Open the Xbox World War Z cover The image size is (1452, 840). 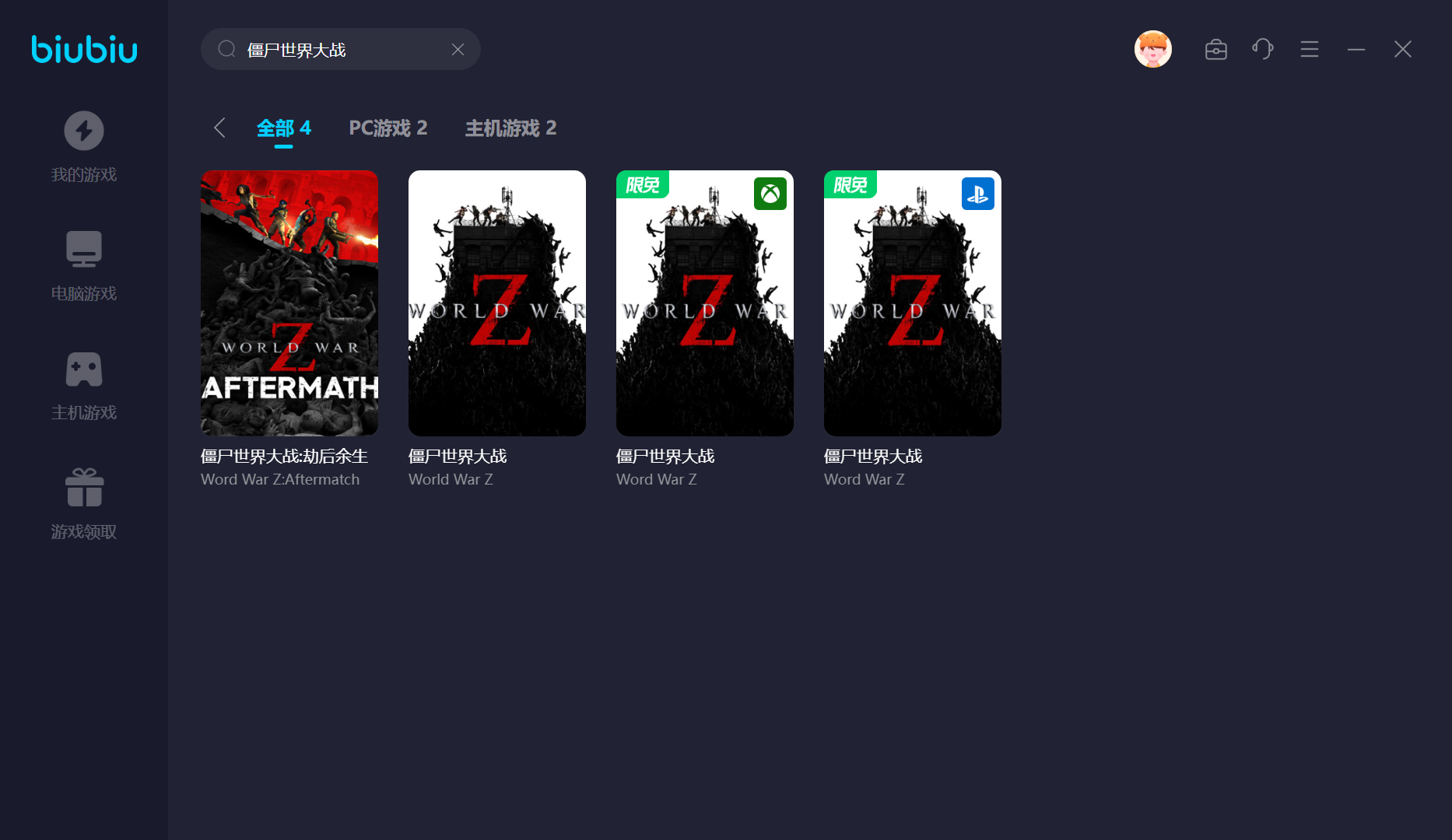[705, 303]
